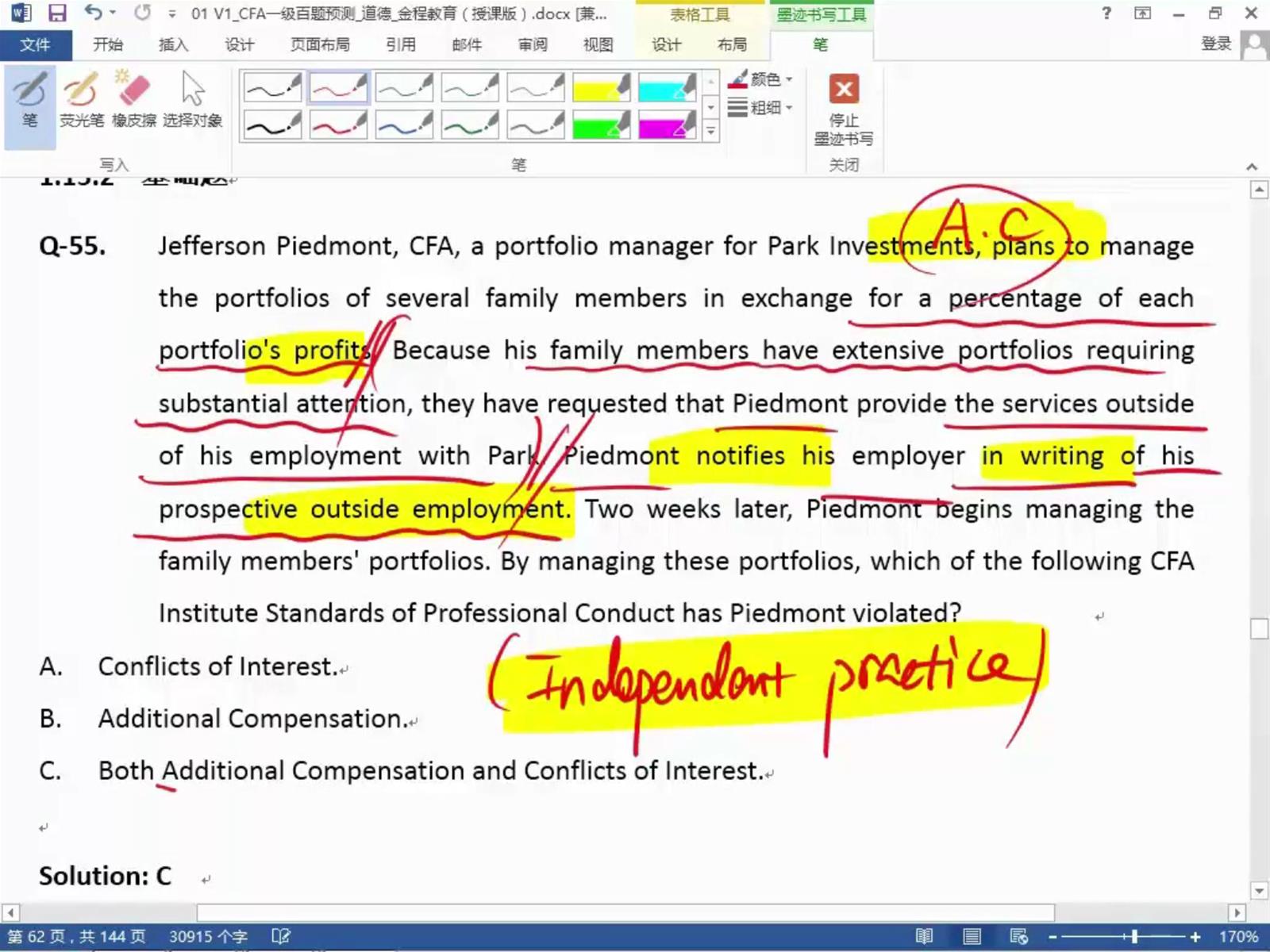Switch to Read Mode view in status bar
Viewport: 1270px width, 952px height.
[924, 937]
